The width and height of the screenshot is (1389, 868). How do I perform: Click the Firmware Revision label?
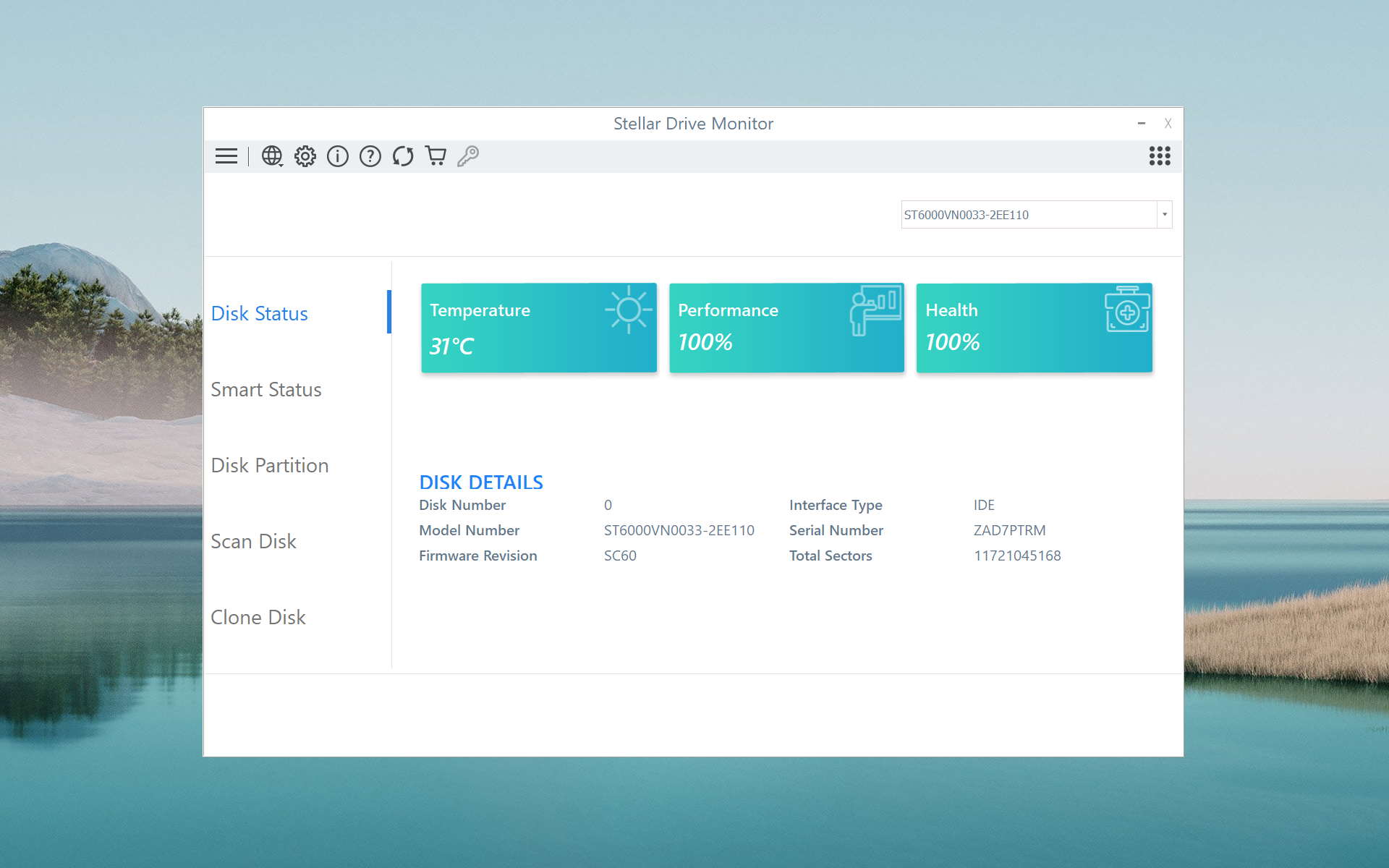click(478, 556)
